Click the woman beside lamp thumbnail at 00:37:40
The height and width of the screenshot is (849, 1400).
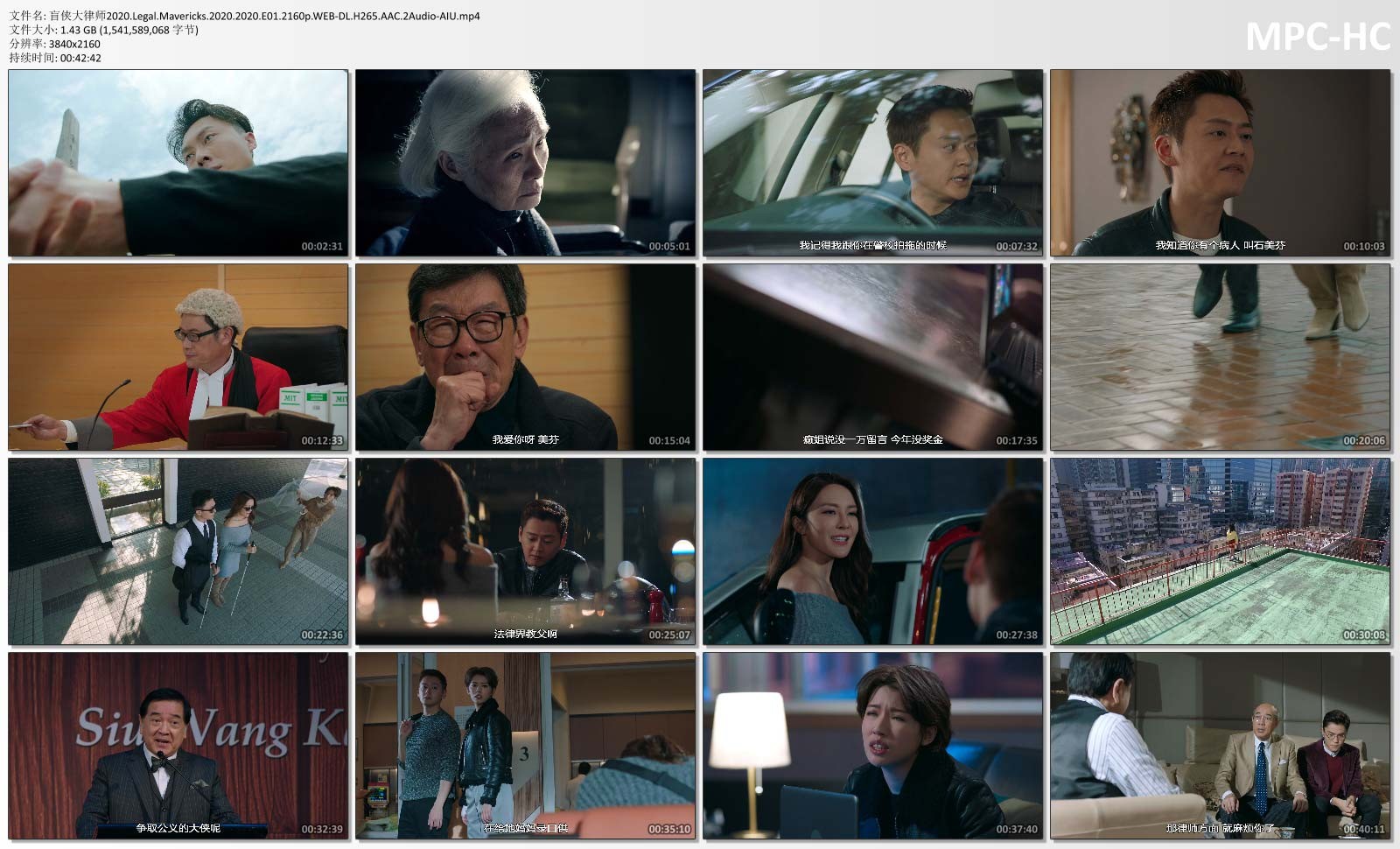click(872, 746)
